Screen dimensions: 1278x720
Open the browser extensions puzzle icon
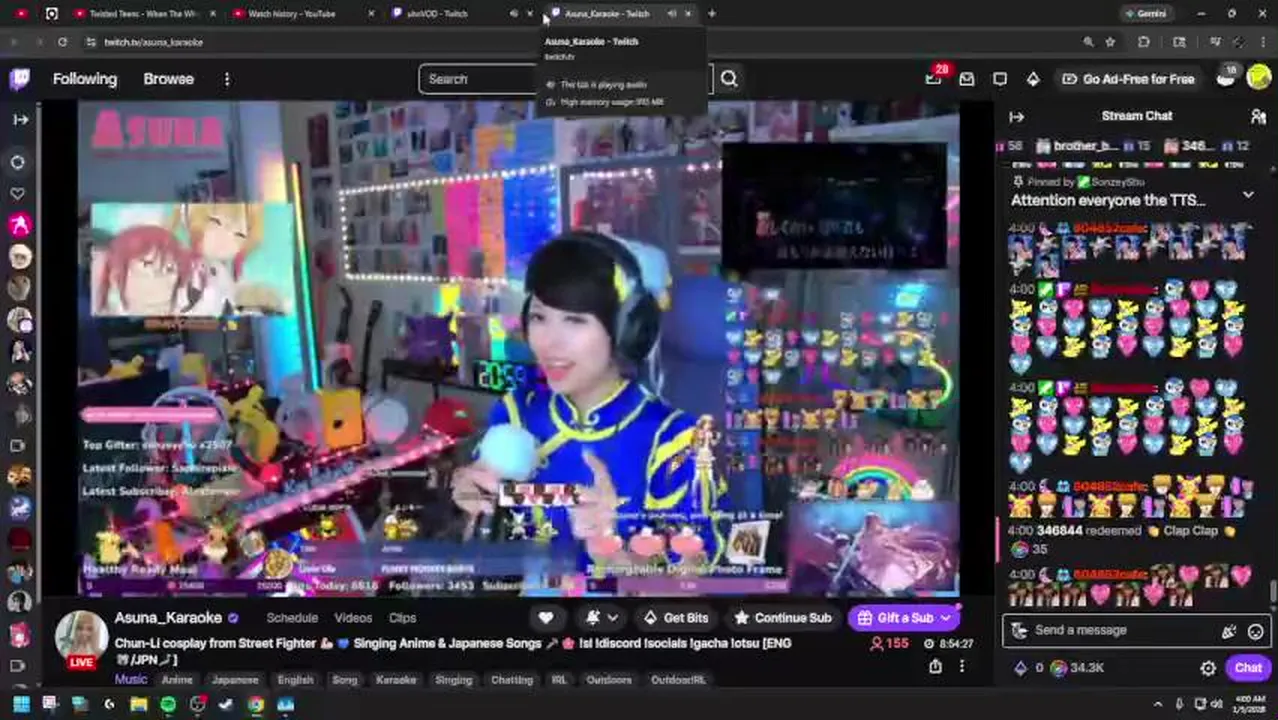[x=1144, y=42]
